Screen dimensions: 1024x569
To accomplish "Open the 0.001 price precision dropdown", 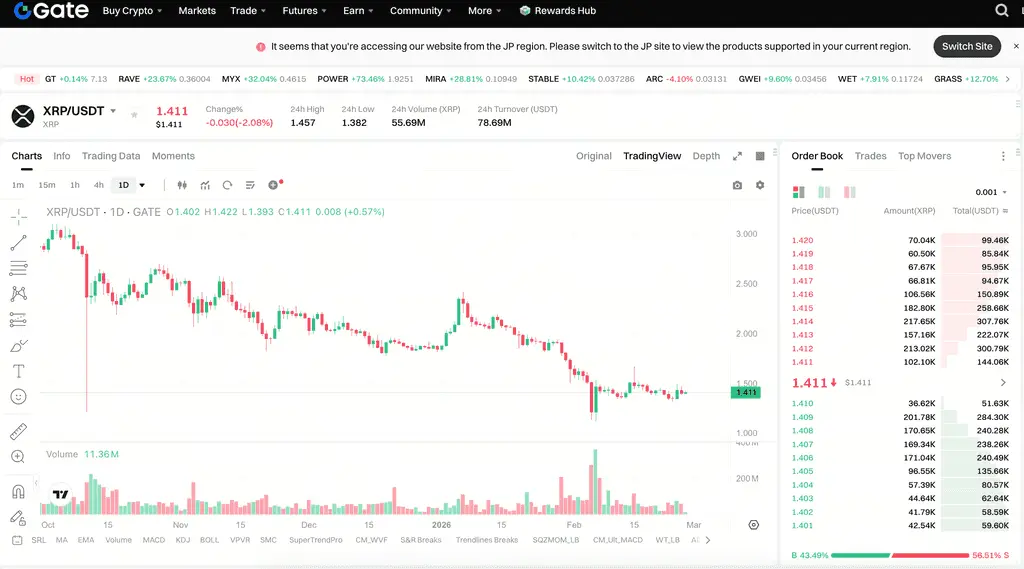I will tap(991, 192).
